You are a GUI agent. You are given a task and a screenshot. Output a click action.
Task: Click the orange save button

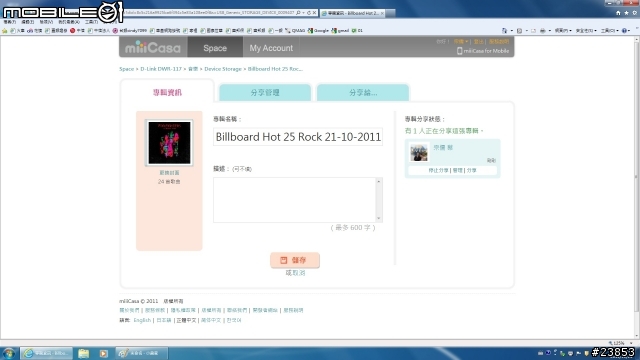(x=295, y=260)
